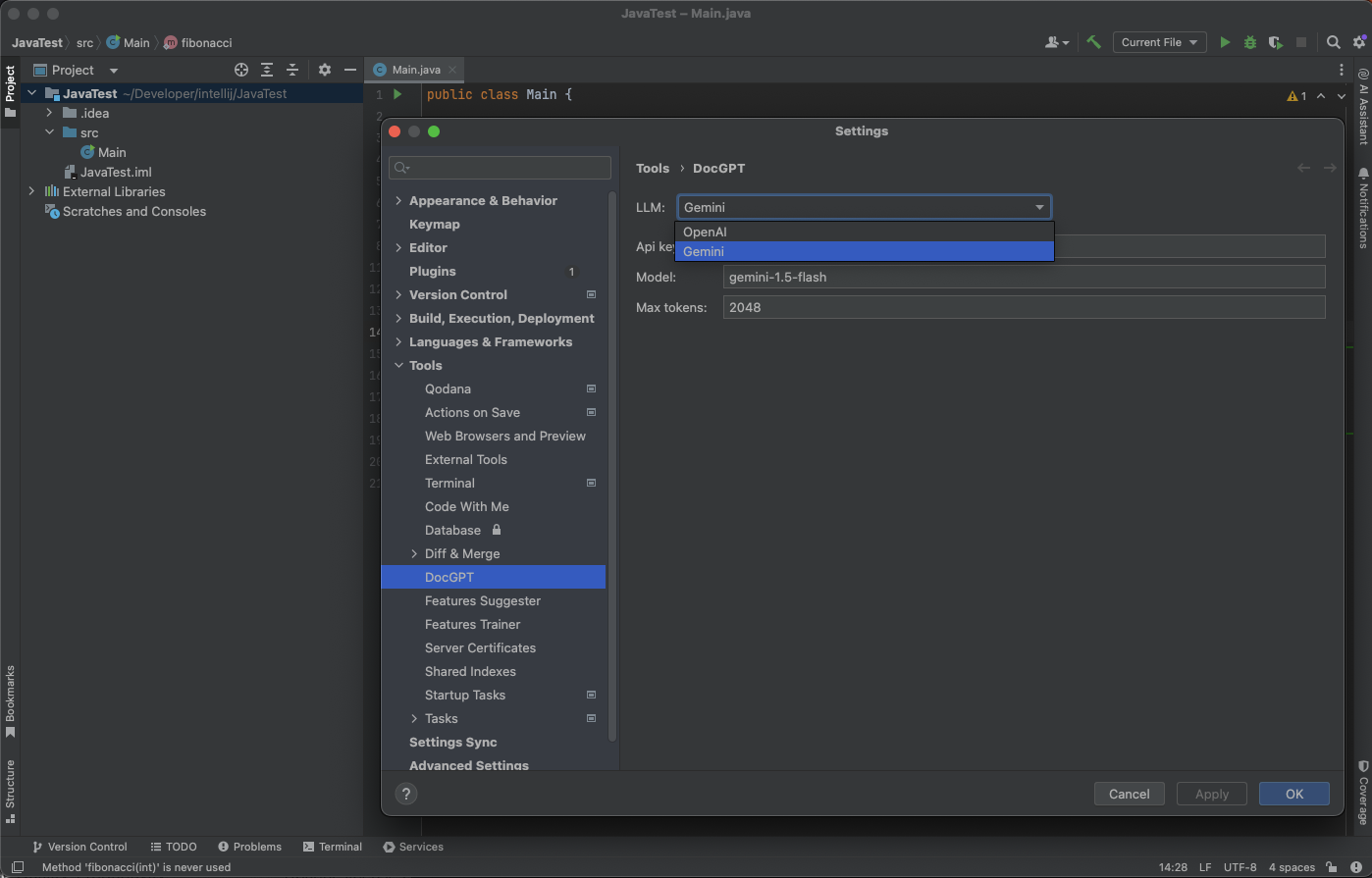The width and height of the screenshot is (1372, 878).
Task: Click the Apply button
Action: 1212,794
